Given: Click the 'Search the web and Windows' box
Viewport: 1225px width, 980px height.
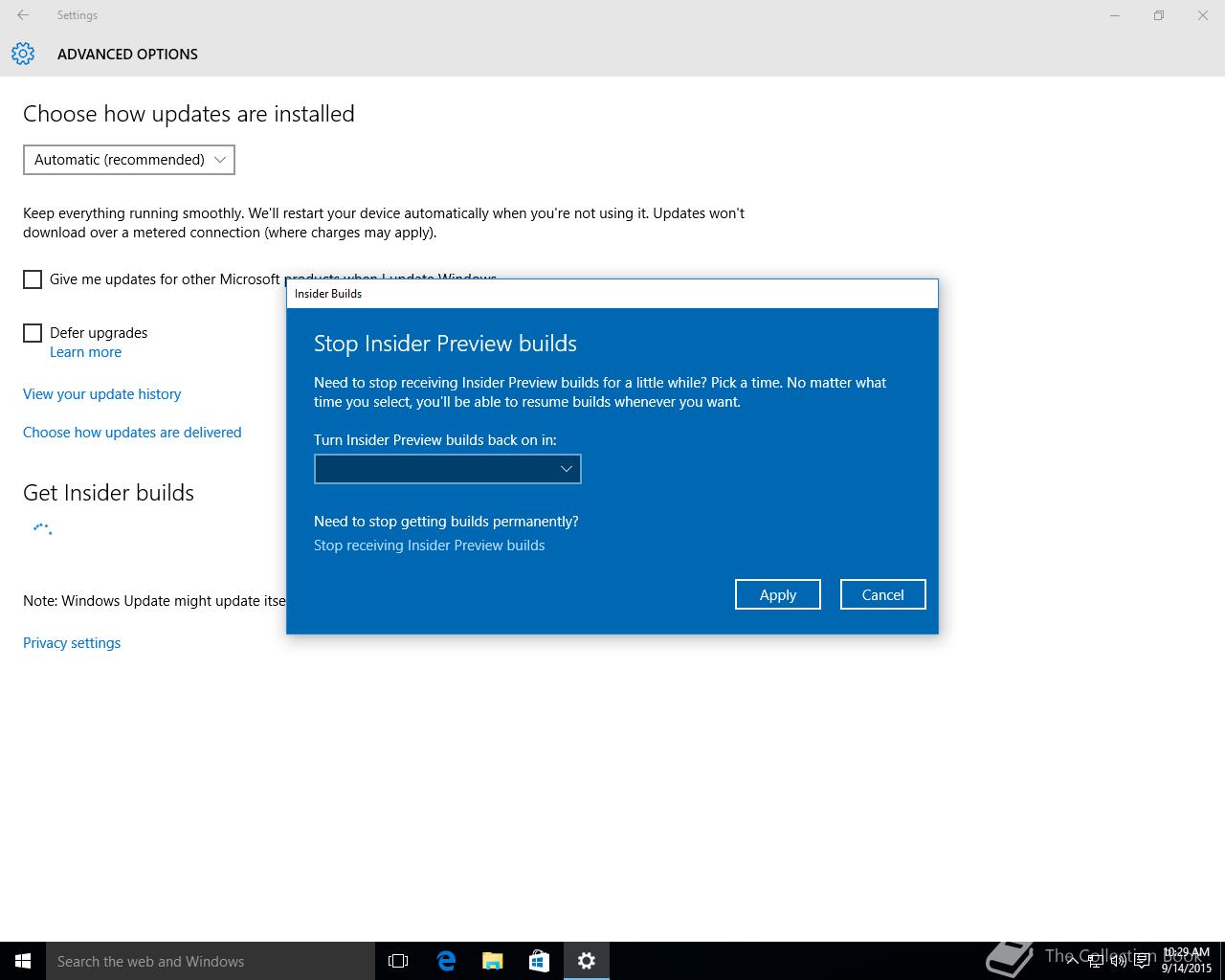Looking at the screenshot, I should (211, 961).
